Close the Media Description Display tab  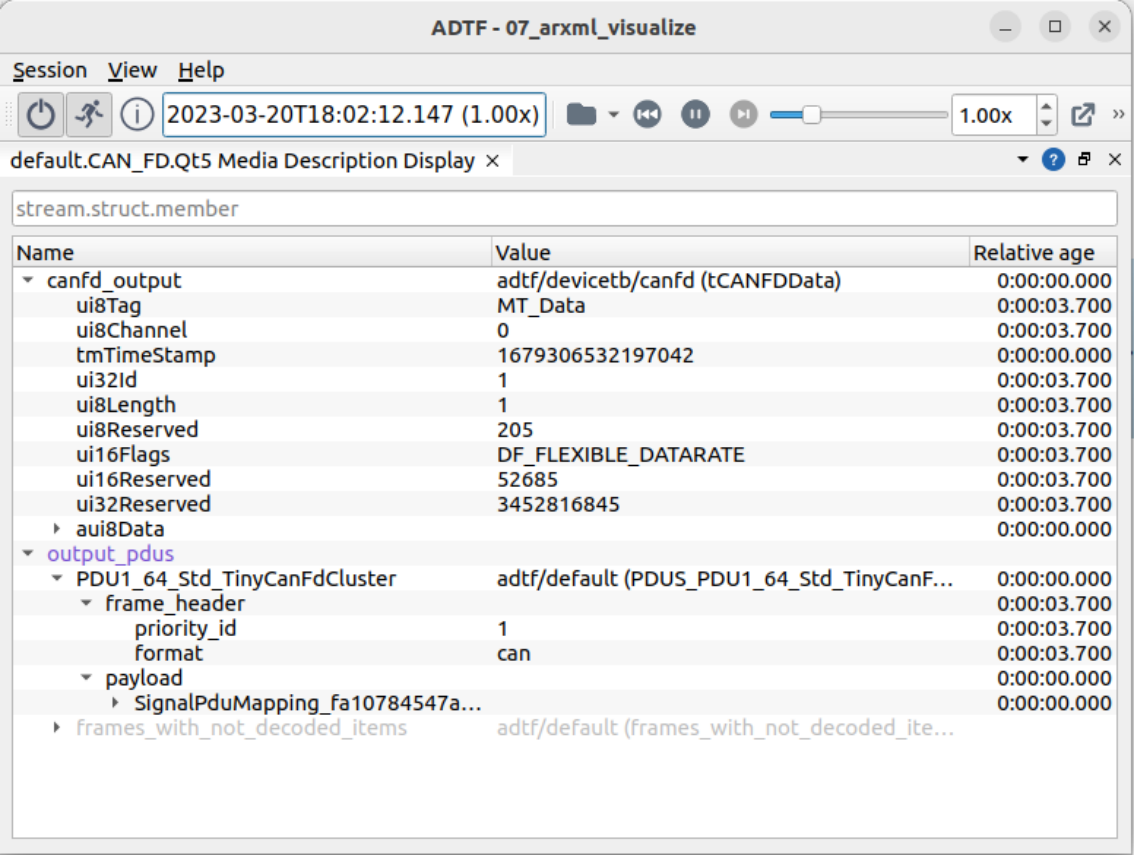pyautogui.click(x=492, y=161)
